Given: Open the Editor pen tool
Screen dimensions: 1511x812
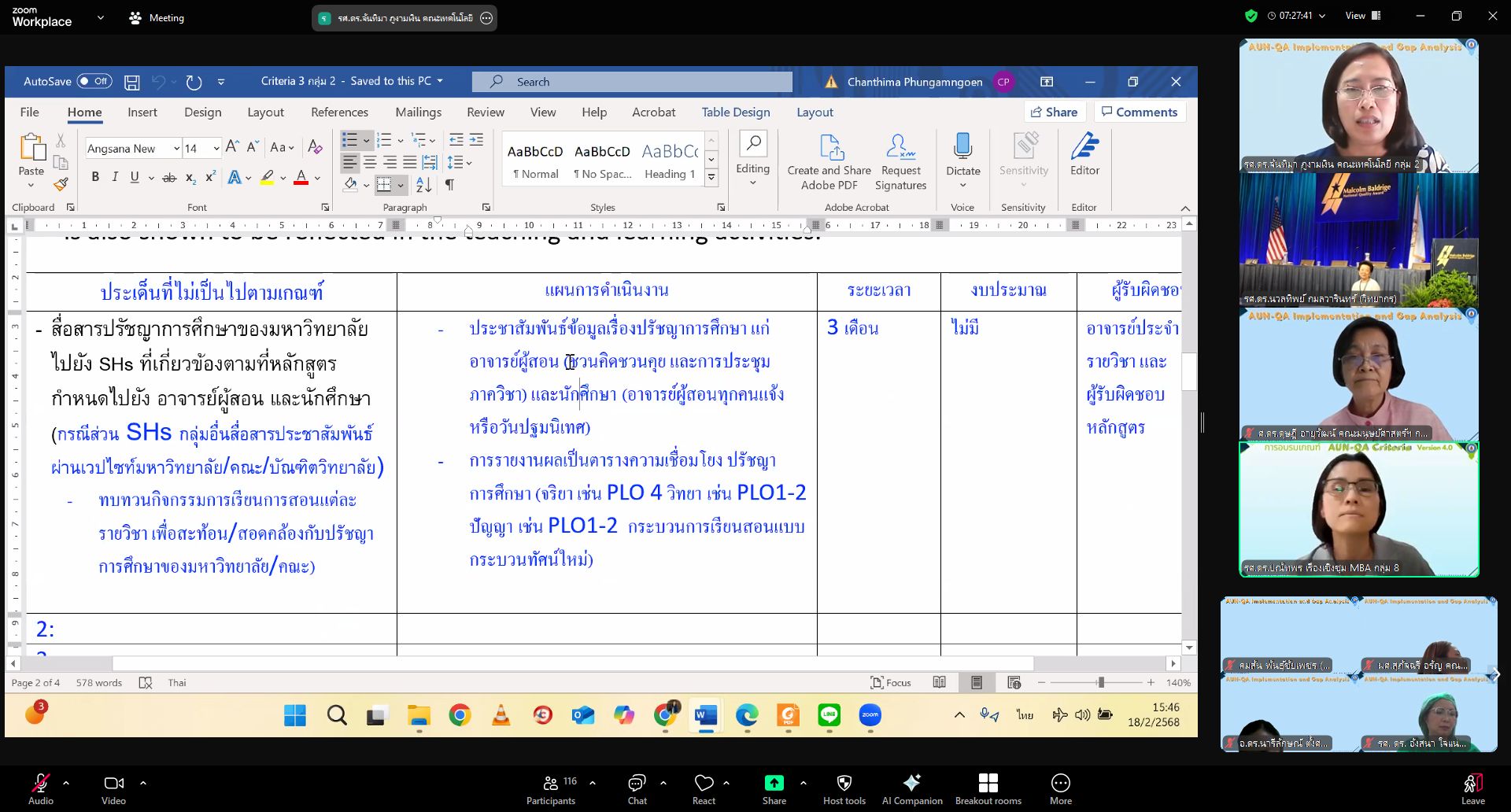Looking at the screenshot, I should [x=1084, y=155].
